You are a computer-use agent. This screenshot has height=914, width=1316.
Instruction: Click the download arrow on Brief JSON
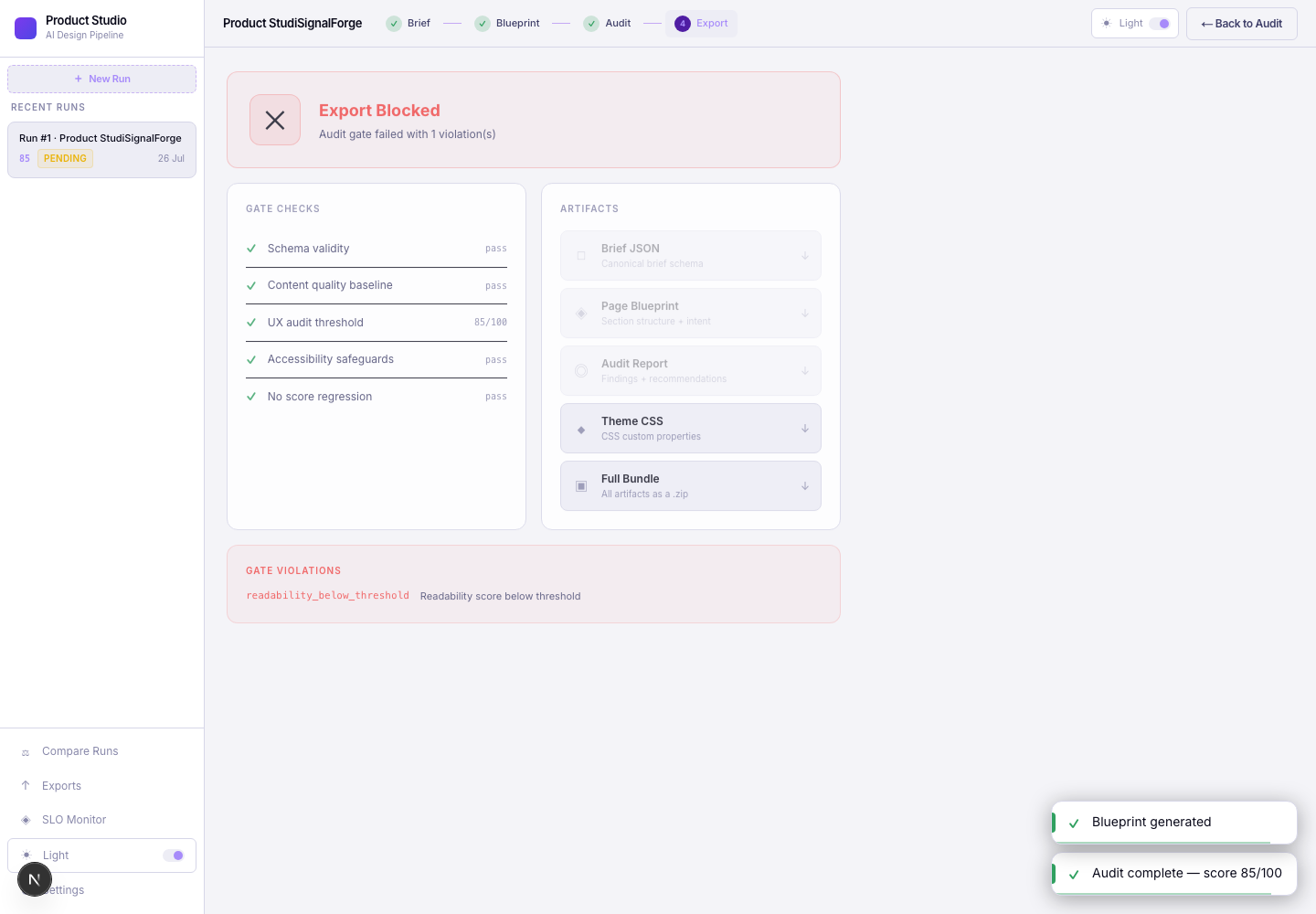point(805,256)
